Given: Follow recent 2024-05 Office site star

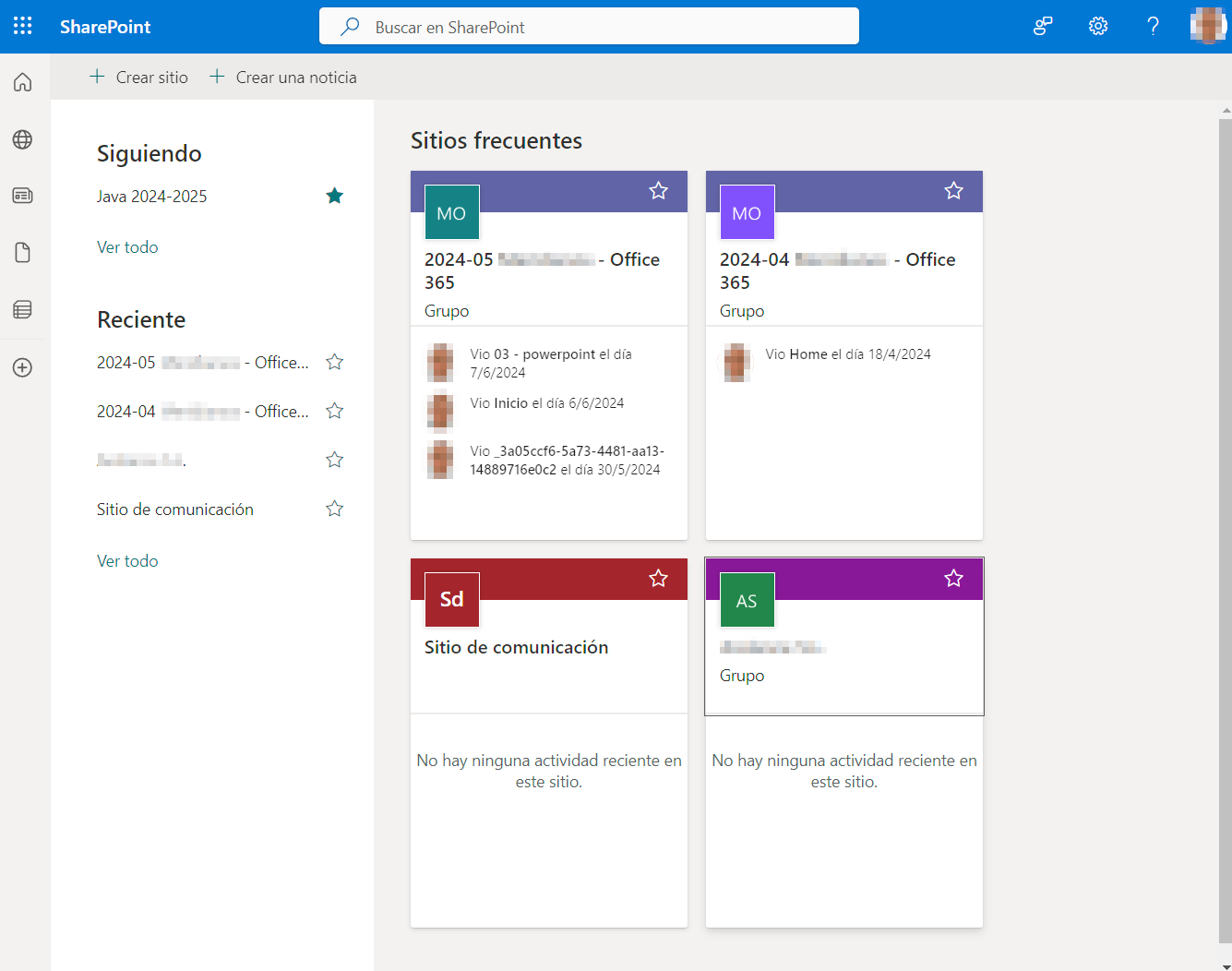Looking at the screenshot, I should 335,362.
